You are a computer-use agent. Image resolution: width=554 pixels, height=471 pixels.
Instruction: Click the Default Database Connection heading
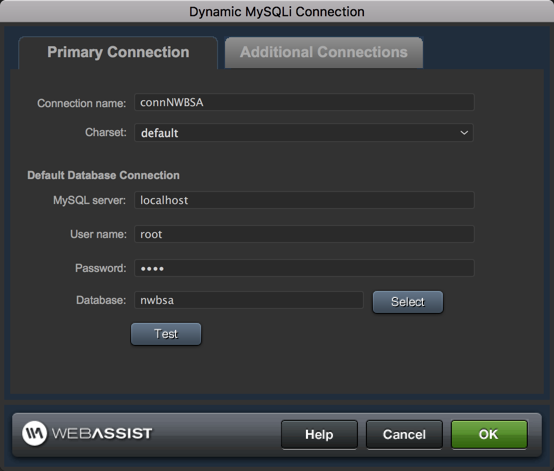pos(104,175)
